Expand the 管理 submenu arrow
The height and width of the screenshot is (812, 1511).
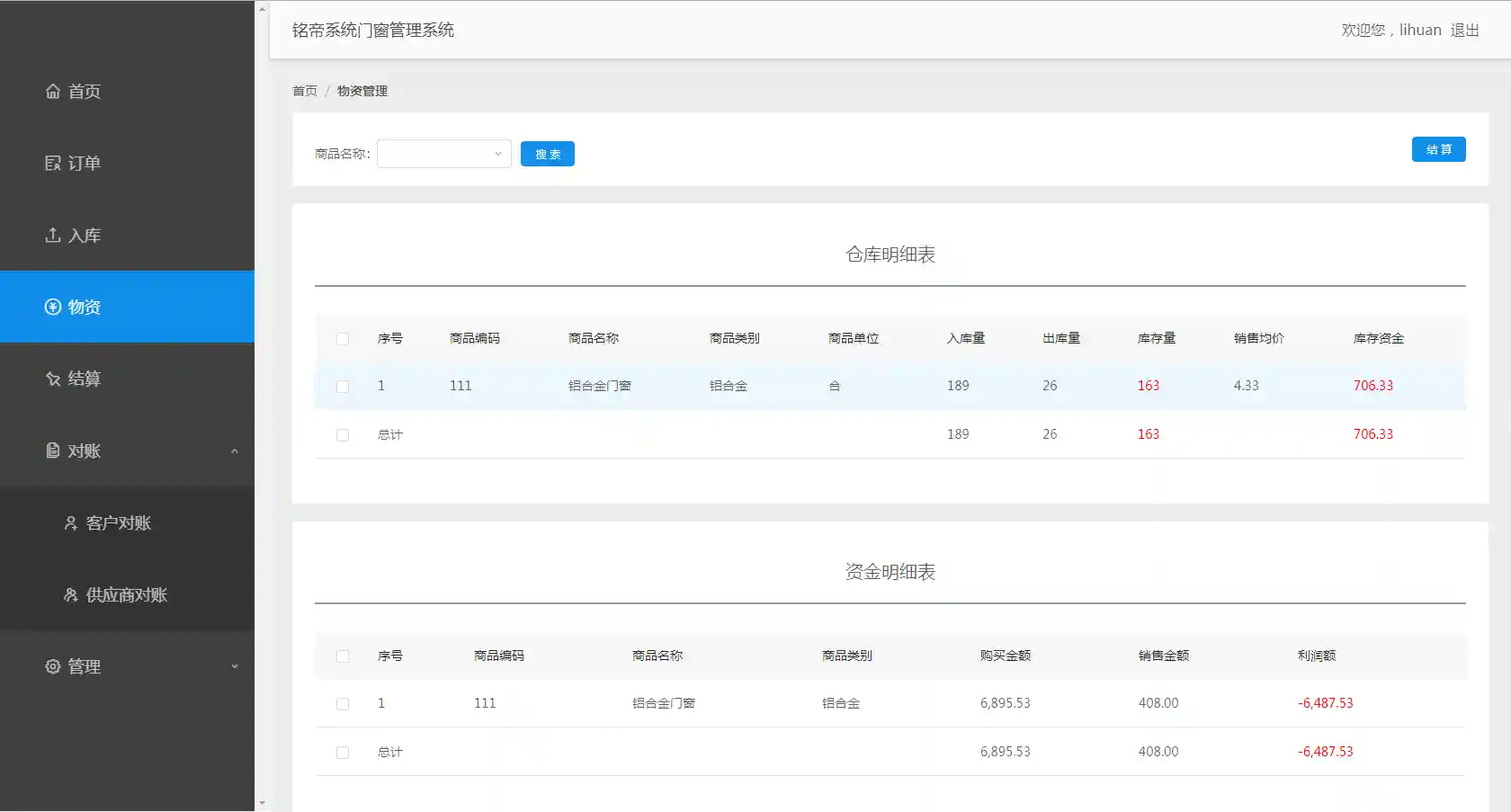pyautogui.click(x=235, y=666)
